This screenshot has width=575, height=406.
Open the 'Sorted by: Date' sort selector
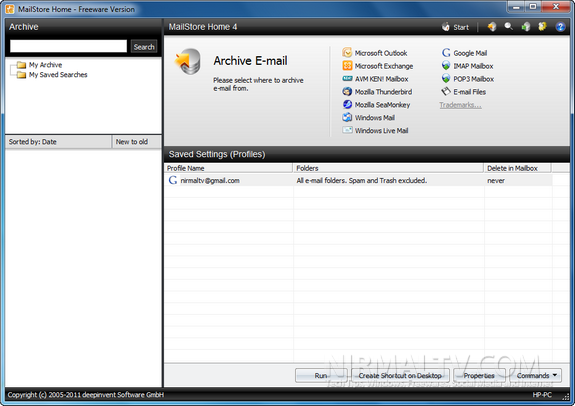[58, 142]
